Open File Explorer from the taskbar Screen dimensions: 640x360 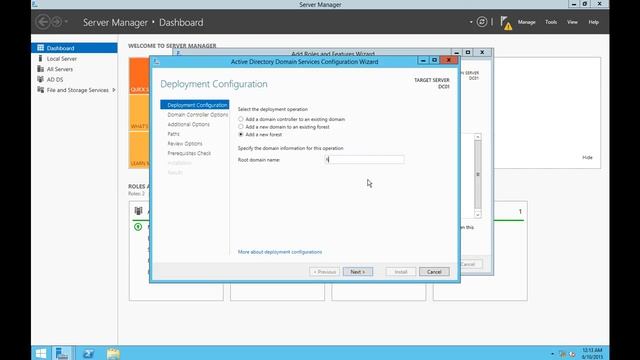[113, 353]
